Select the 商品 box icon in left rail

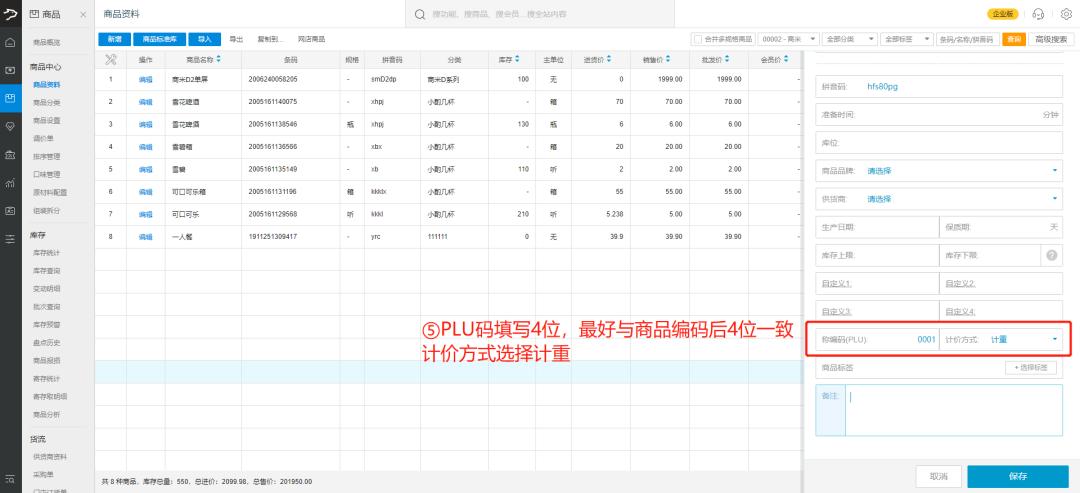(x=10, y=98)
